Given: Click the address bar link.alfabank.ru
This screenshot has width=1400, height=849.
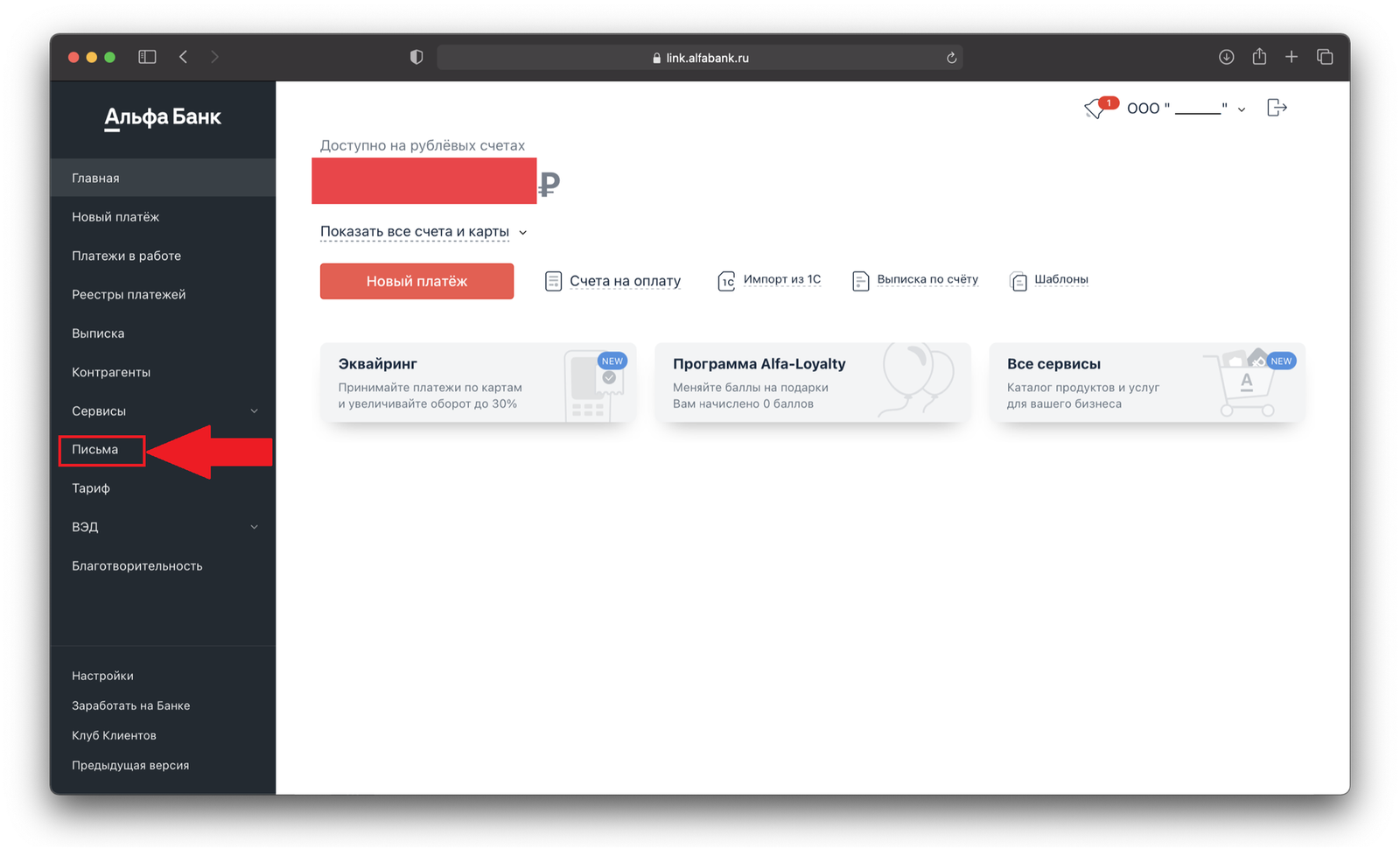Looking at the screenshot, I should point(699,58).
